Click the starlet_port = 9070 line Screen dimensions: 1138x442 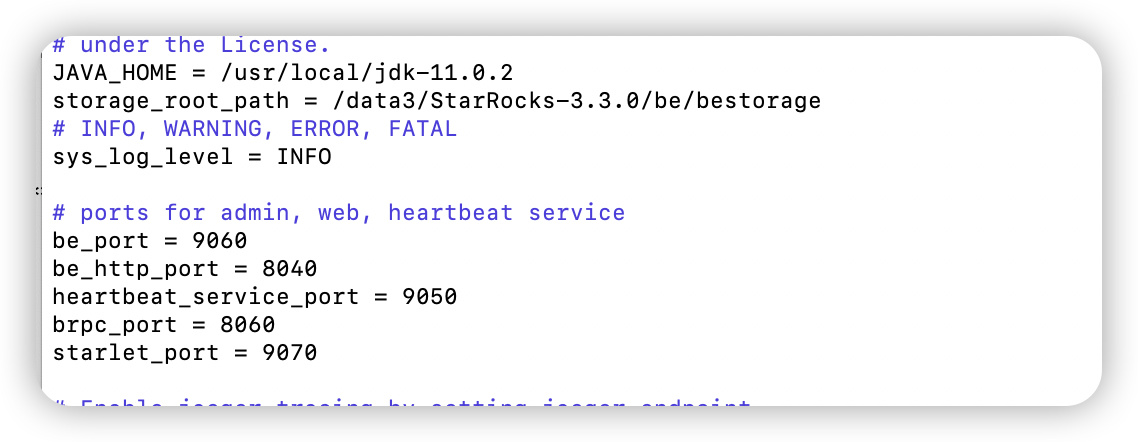[184, 353]
